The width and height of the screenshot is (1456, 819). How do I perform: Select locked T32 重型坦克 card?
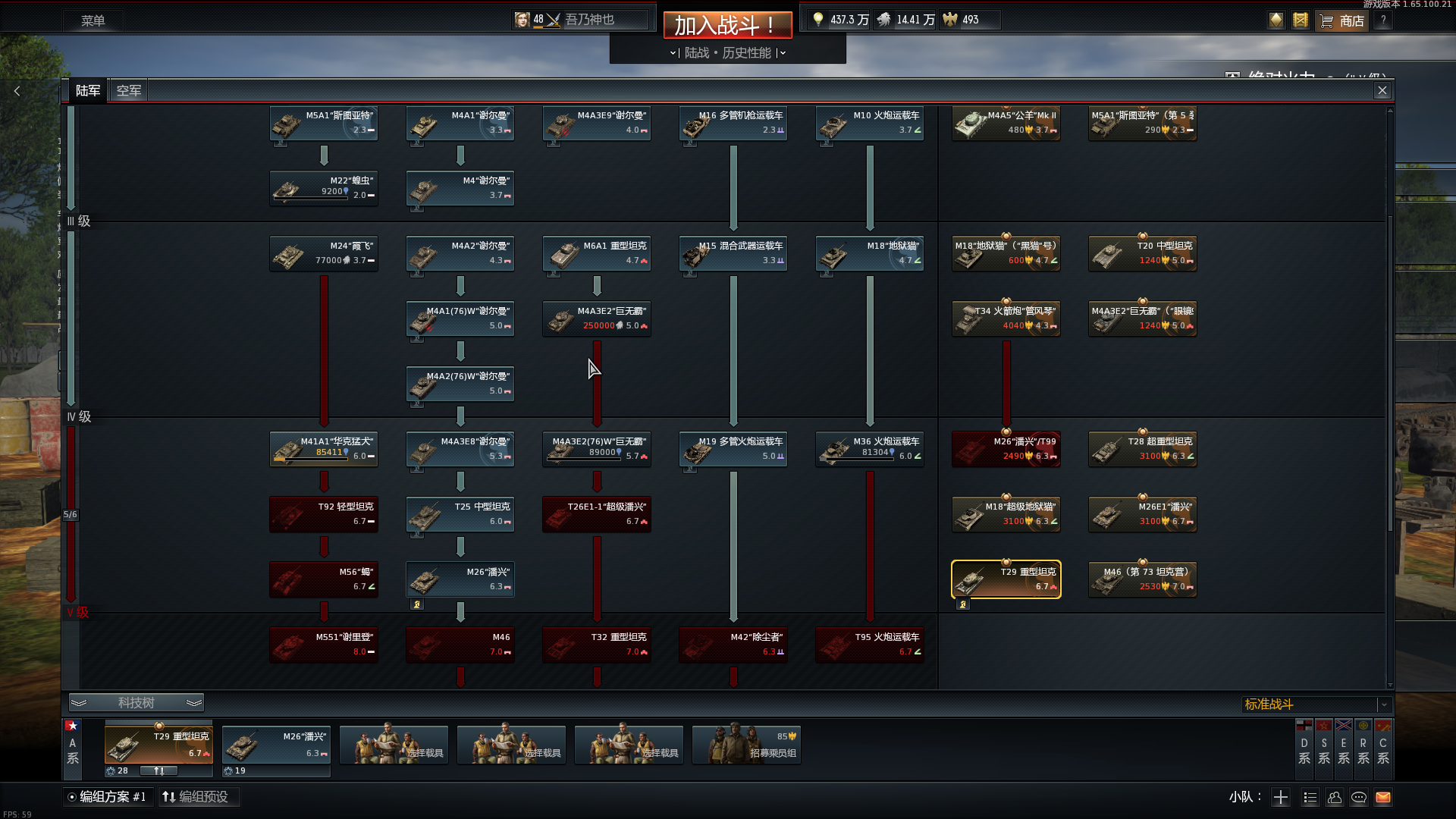pyautogui.click(x=597, y=645)
